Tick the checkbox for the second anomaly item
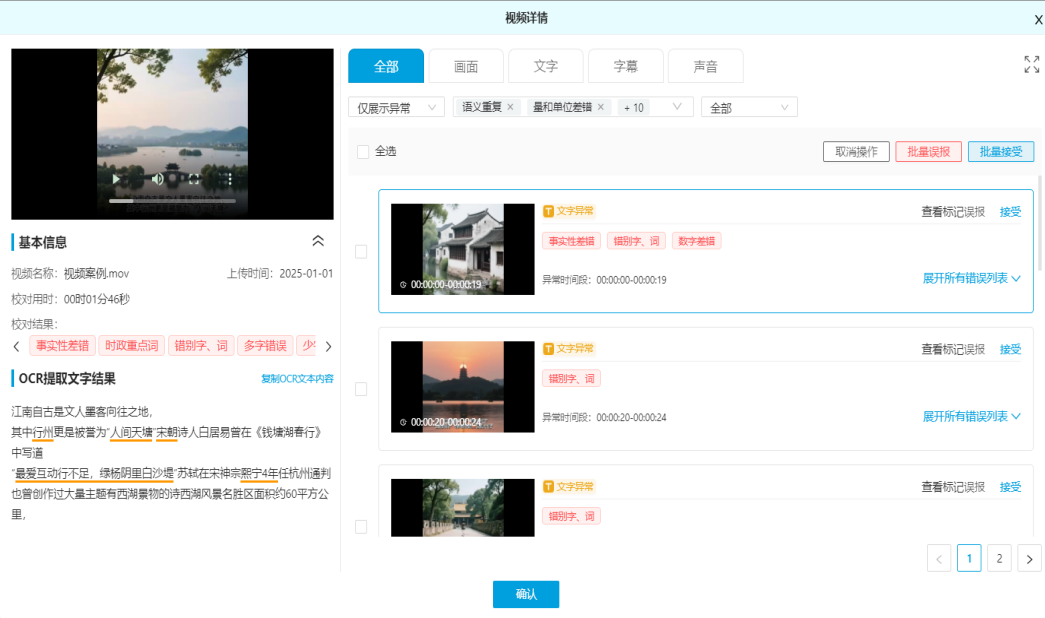Viewport: 1045px width, 618px height. pyautogui.click(x=361, y=389)
